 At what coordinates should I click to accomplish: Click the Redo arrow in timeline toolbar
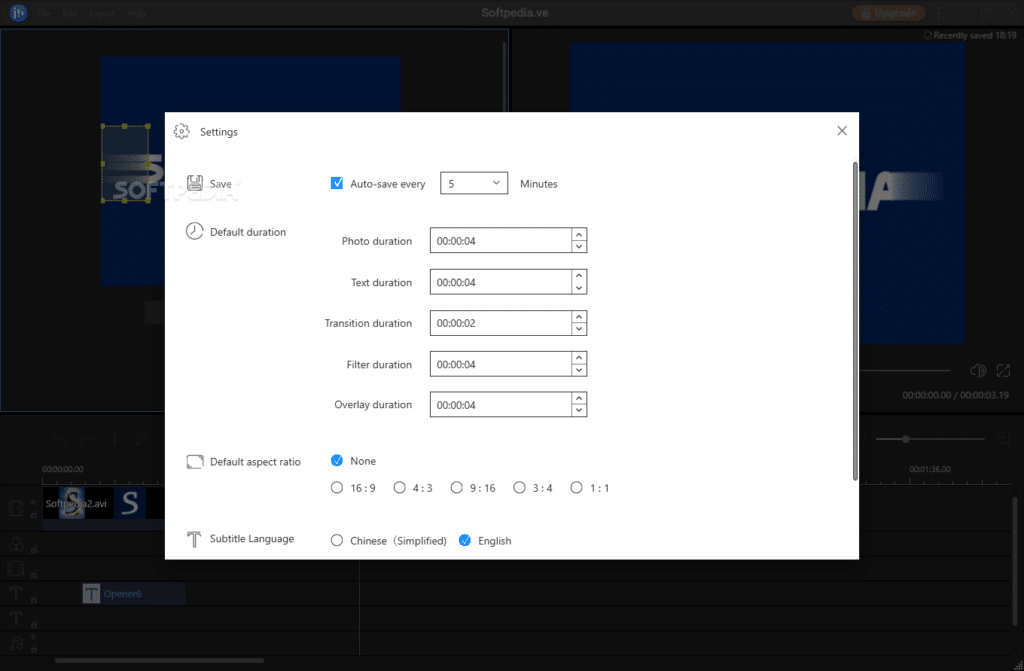tap(88, 439)
